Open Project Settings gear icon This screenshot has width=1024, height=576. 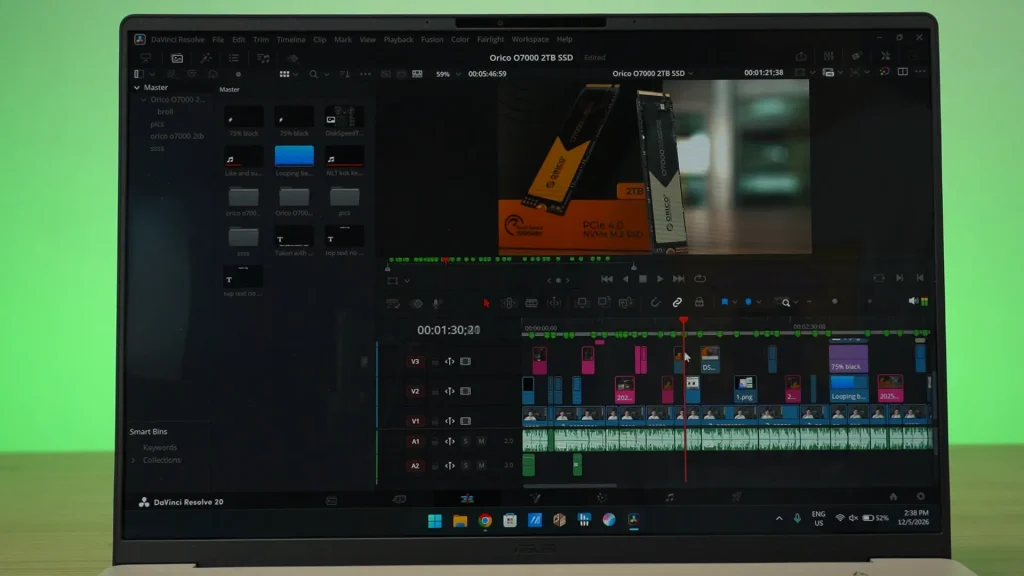pyautogui.click(x=921, y=496)
